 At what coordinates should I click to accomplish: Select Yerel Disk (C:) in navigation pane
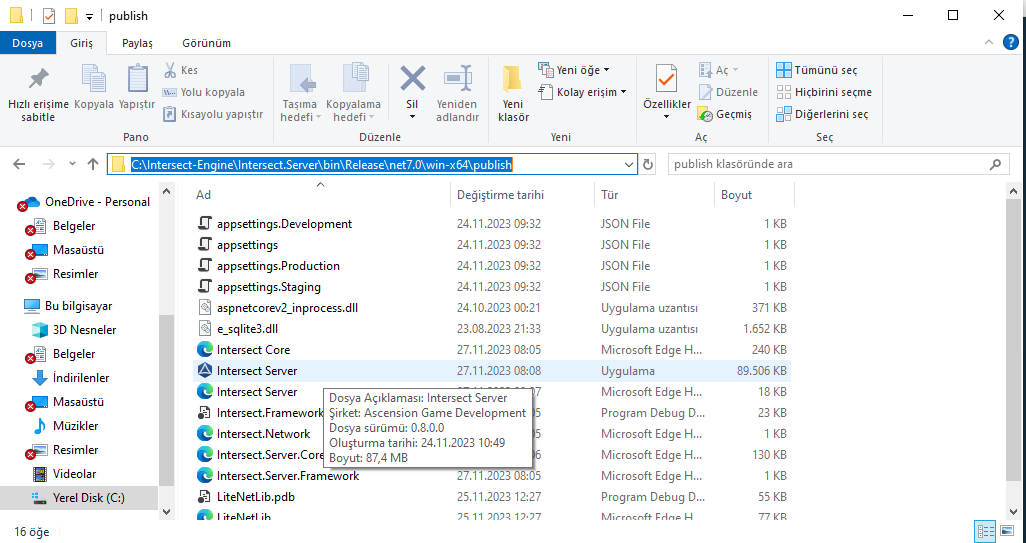[x=88, y=497]
